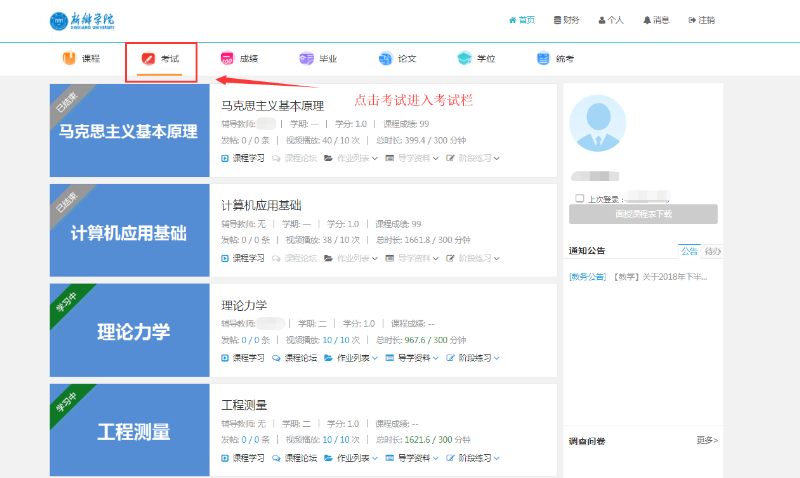Click the 财务 finance icon in header
The image size is (800, 478).
(556, 20)
